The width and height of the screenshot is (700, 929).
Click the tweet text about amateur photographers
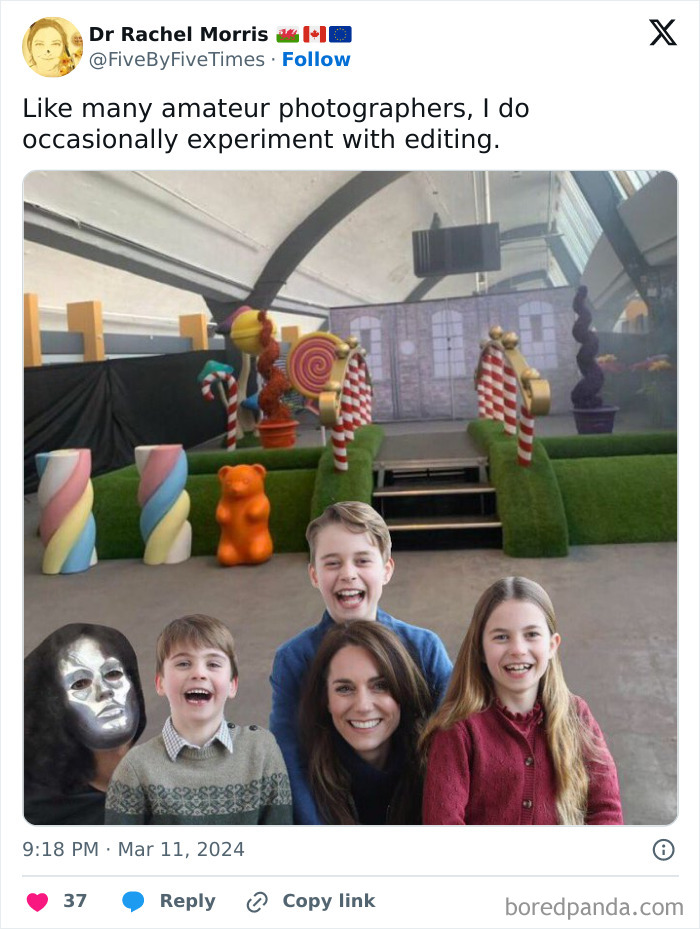276,124
